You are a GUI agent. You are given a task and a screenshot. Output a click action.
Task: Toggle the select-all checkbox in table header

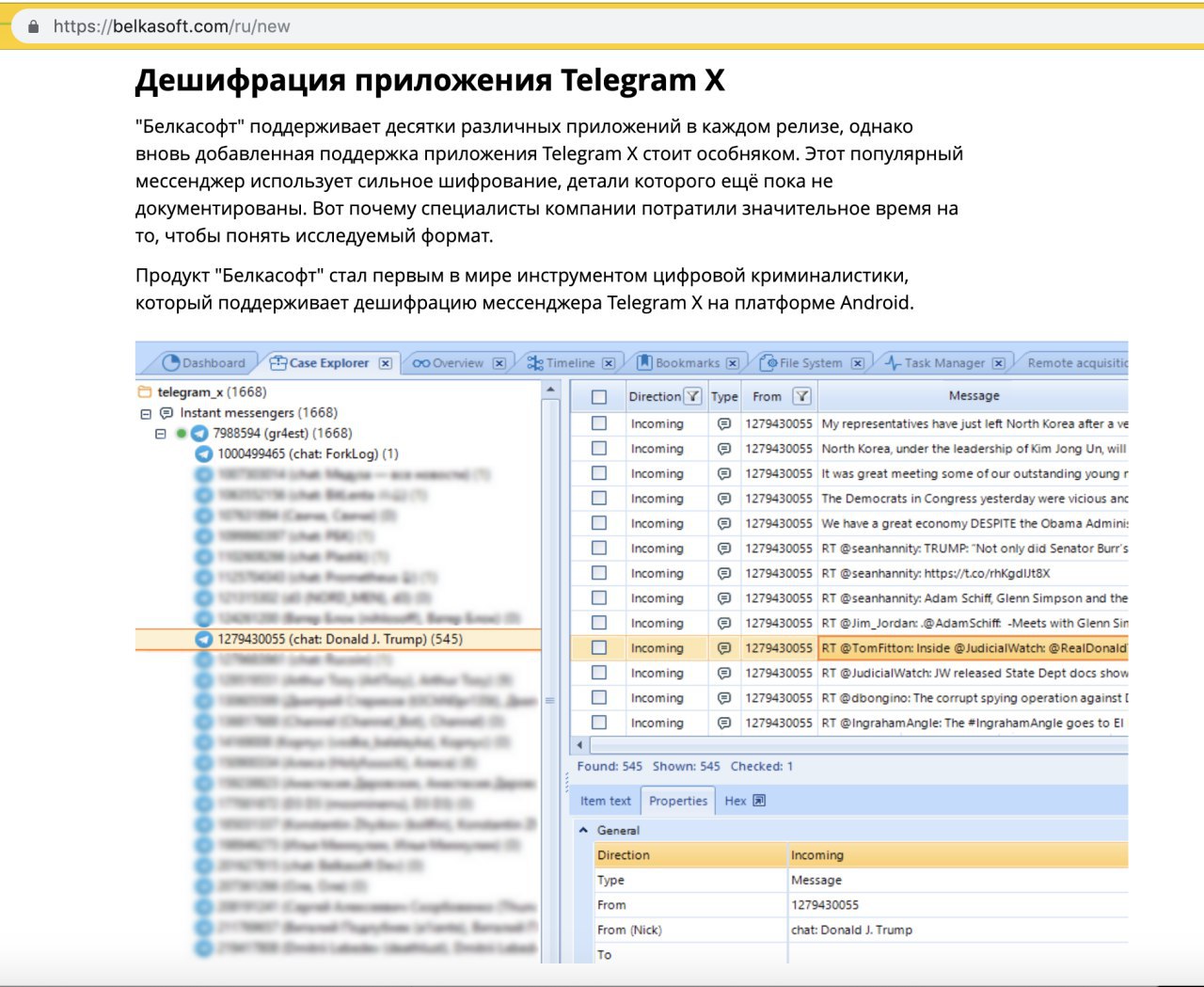pos(599,397)
